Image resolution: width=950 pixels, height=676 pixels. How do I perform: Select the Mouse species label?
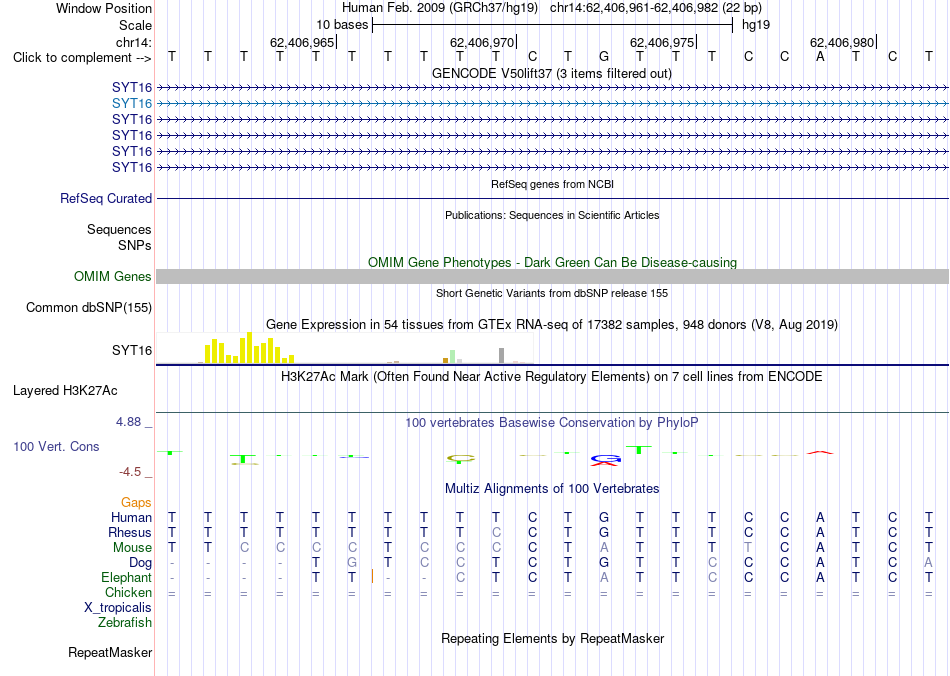point(132,548)
